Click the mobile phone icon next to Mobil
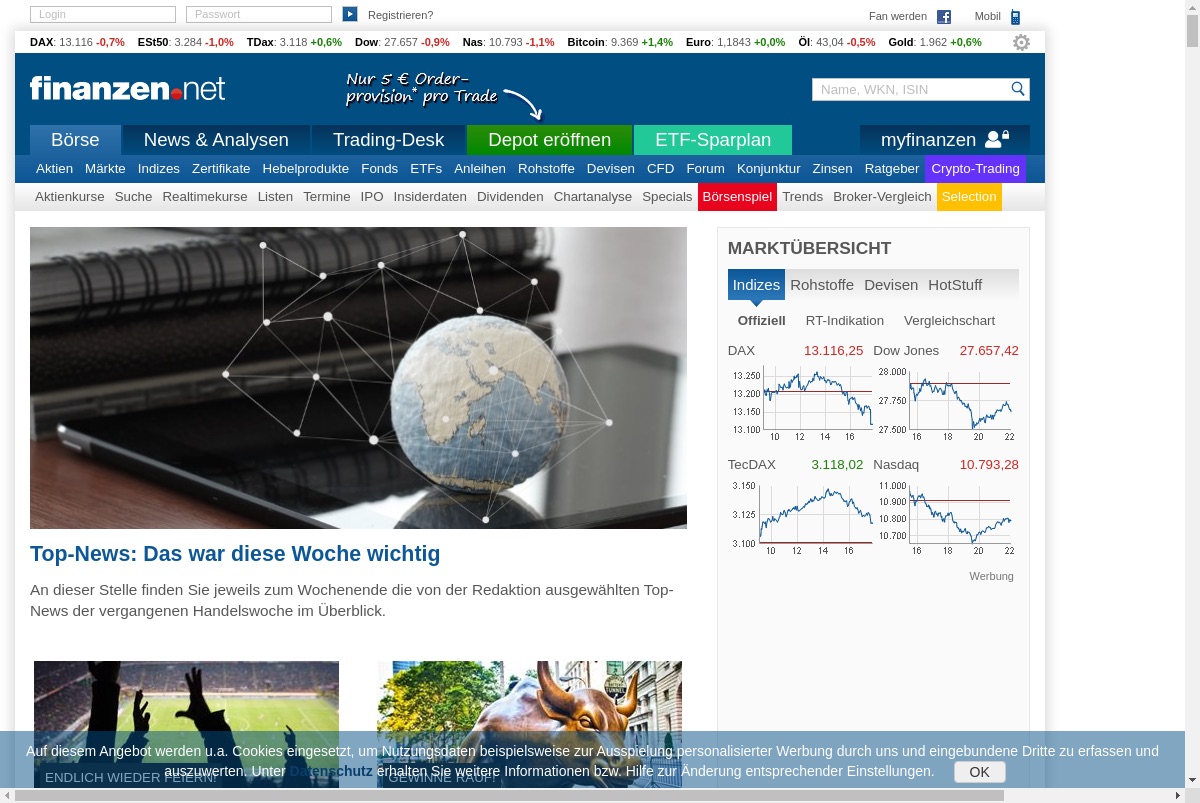 1015,17
